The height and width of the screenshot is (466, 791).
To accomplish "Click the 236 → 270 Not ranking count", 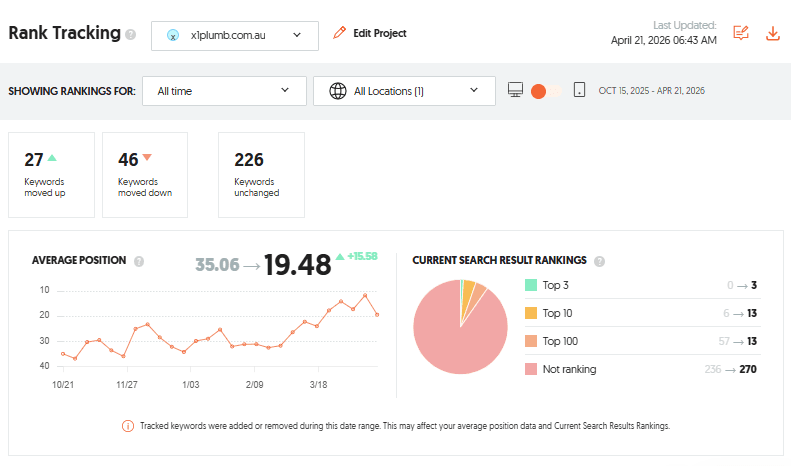I will point(730,369).
